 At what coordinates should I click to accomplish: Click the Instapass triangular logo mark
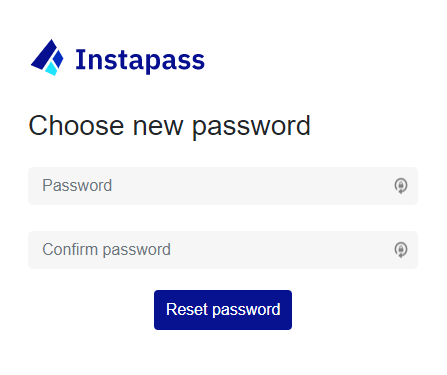click(47, 57)
